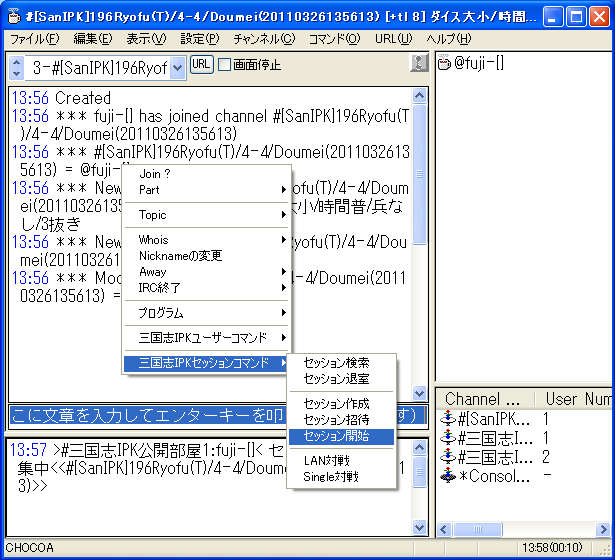Viewport: 615px width, 560px height.
Task: Select セッション開始 from the submenu
Action: pyautogui.click(x=336, y=436)
